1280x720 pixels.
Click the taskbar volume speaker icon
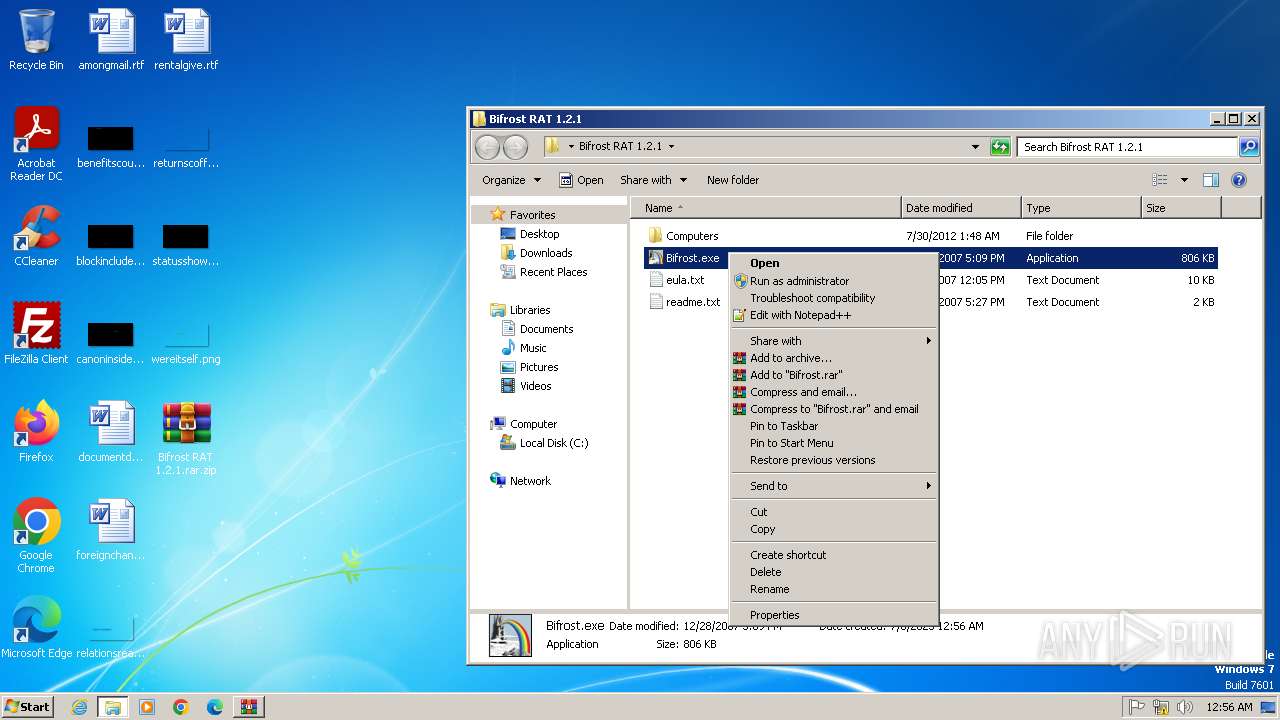pos(1185,707)
